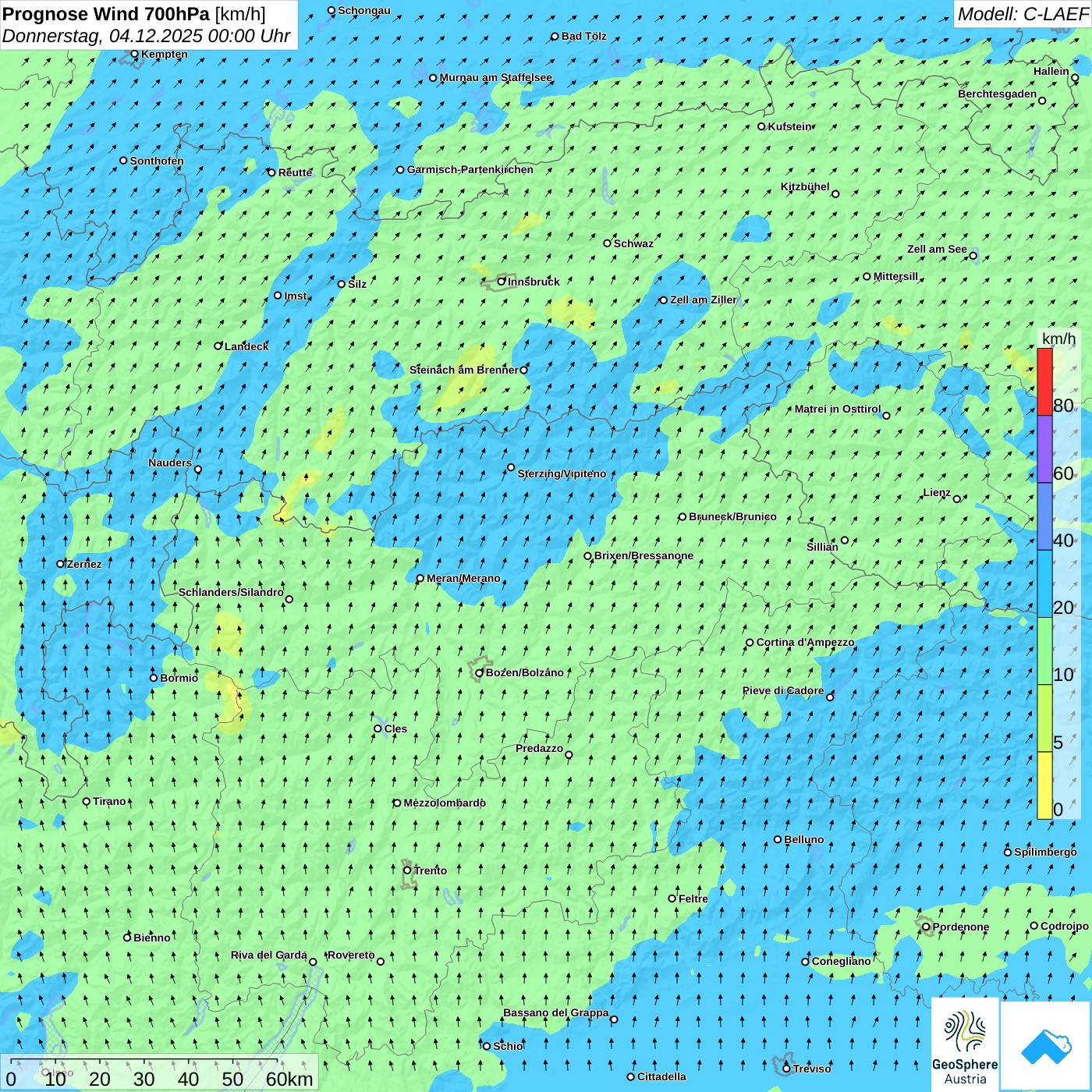Click the light green legend segment above 10
The image size is (1092, 1092).
1044,651
